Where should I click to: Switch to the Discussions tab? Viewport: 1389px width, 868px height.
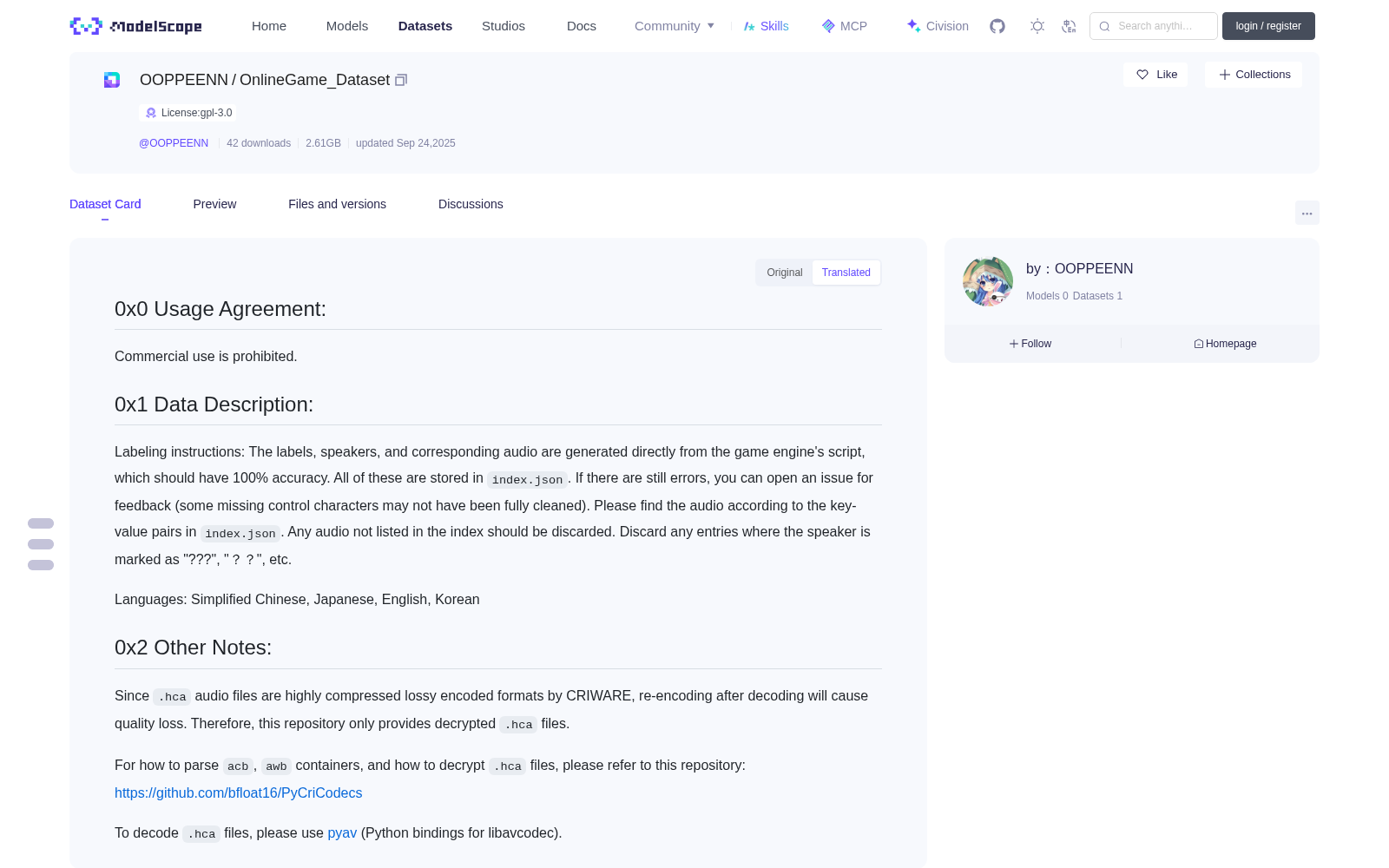point(471,204)
